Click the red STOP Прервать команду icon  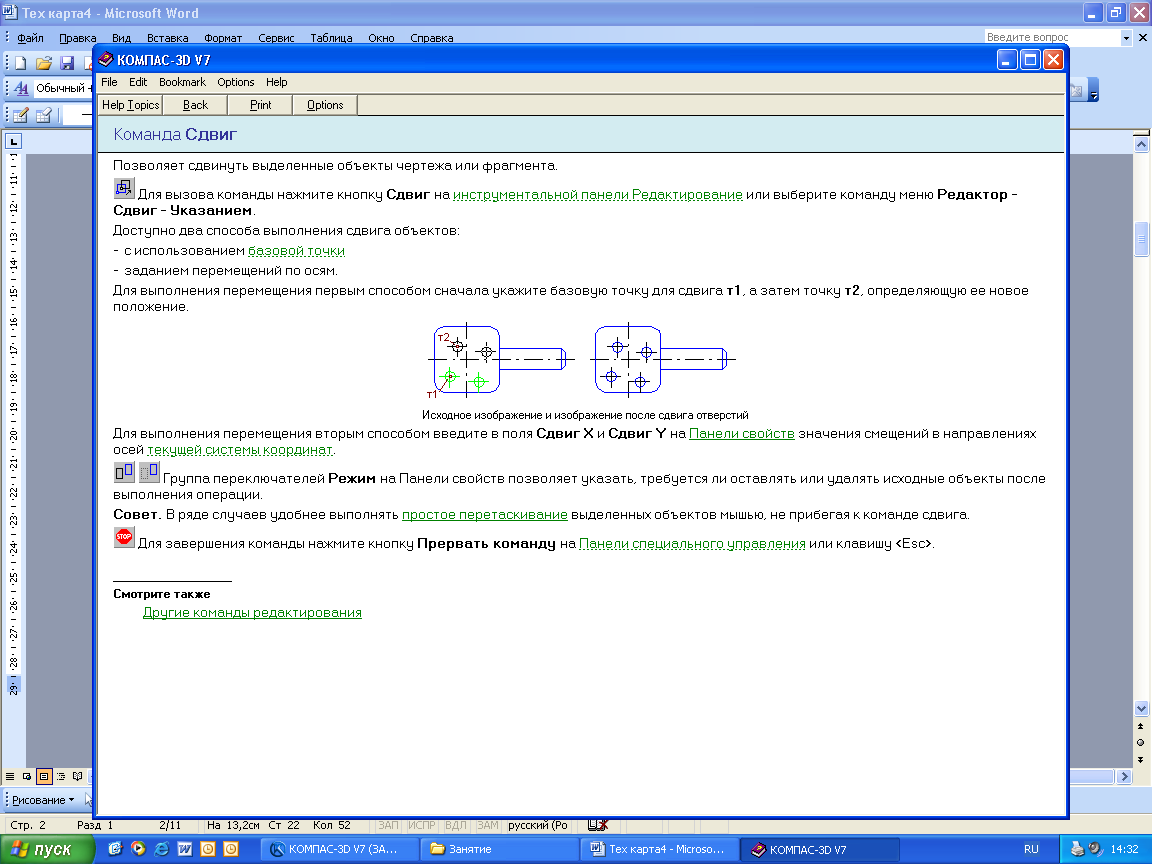point(124,537)
